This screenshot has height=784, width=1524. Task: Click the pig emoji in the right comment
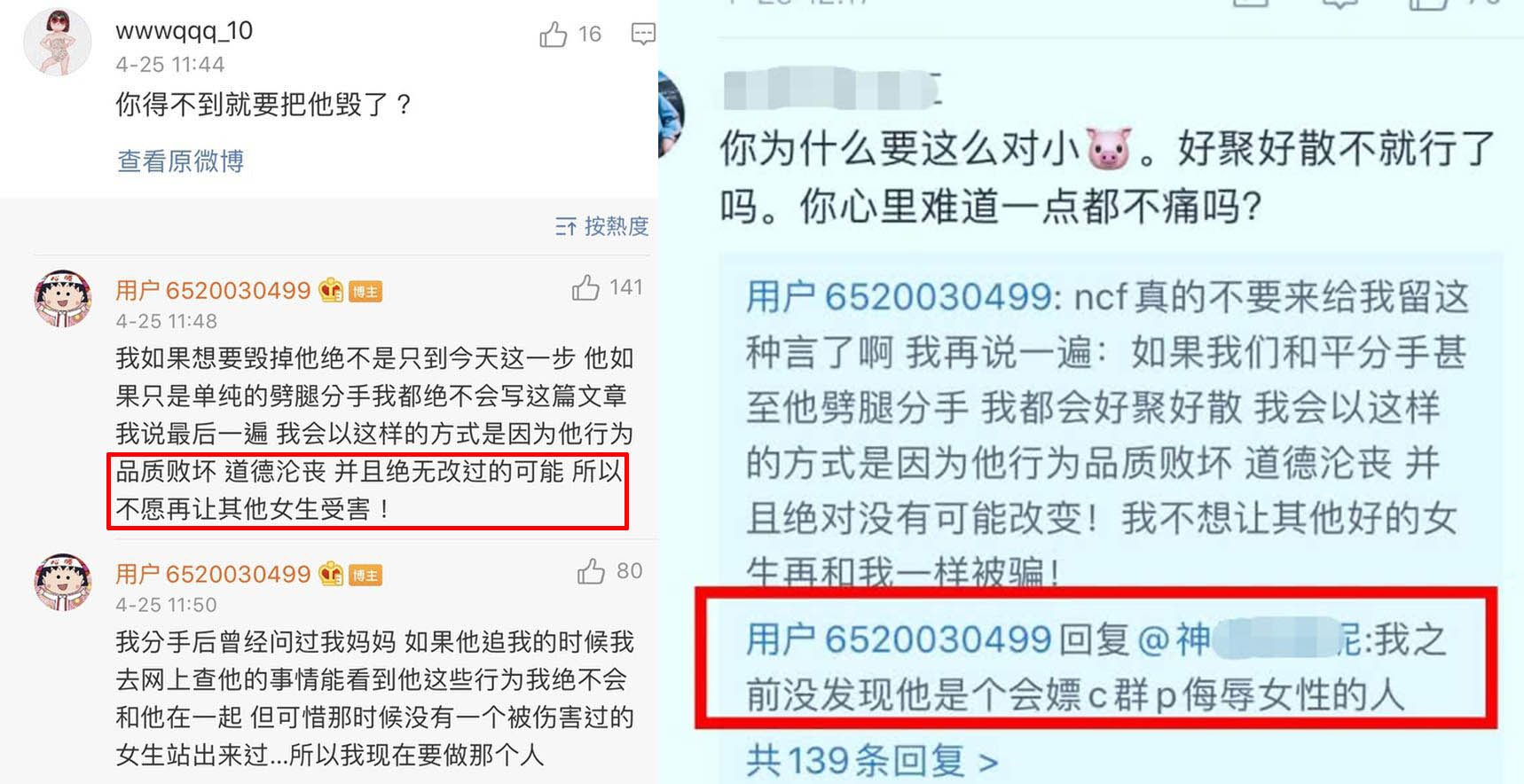point(1109,149)
